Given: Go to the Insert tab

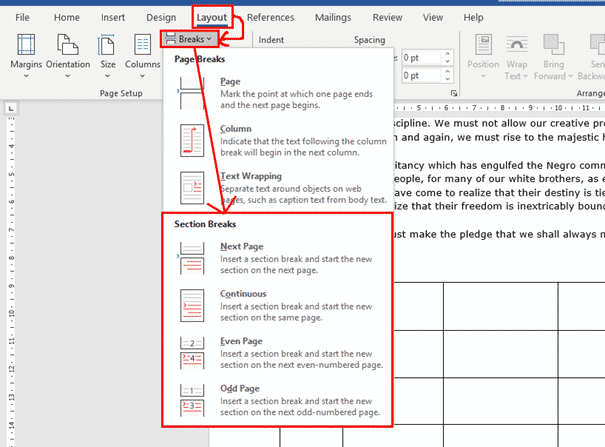Looking at the screenshot, I should click(113, 17).
